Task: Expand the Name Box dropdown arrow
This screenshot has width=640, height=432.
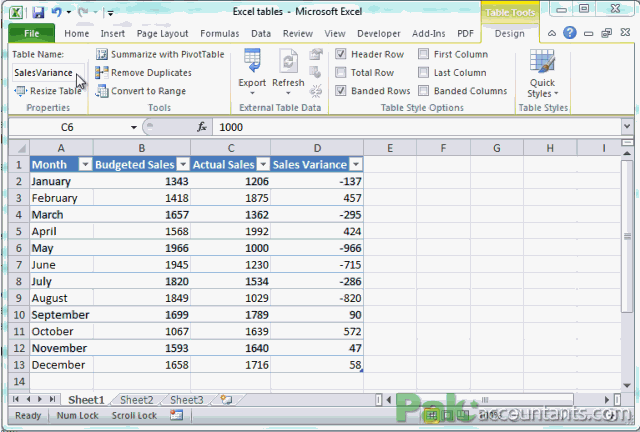Action: [133, 127]
